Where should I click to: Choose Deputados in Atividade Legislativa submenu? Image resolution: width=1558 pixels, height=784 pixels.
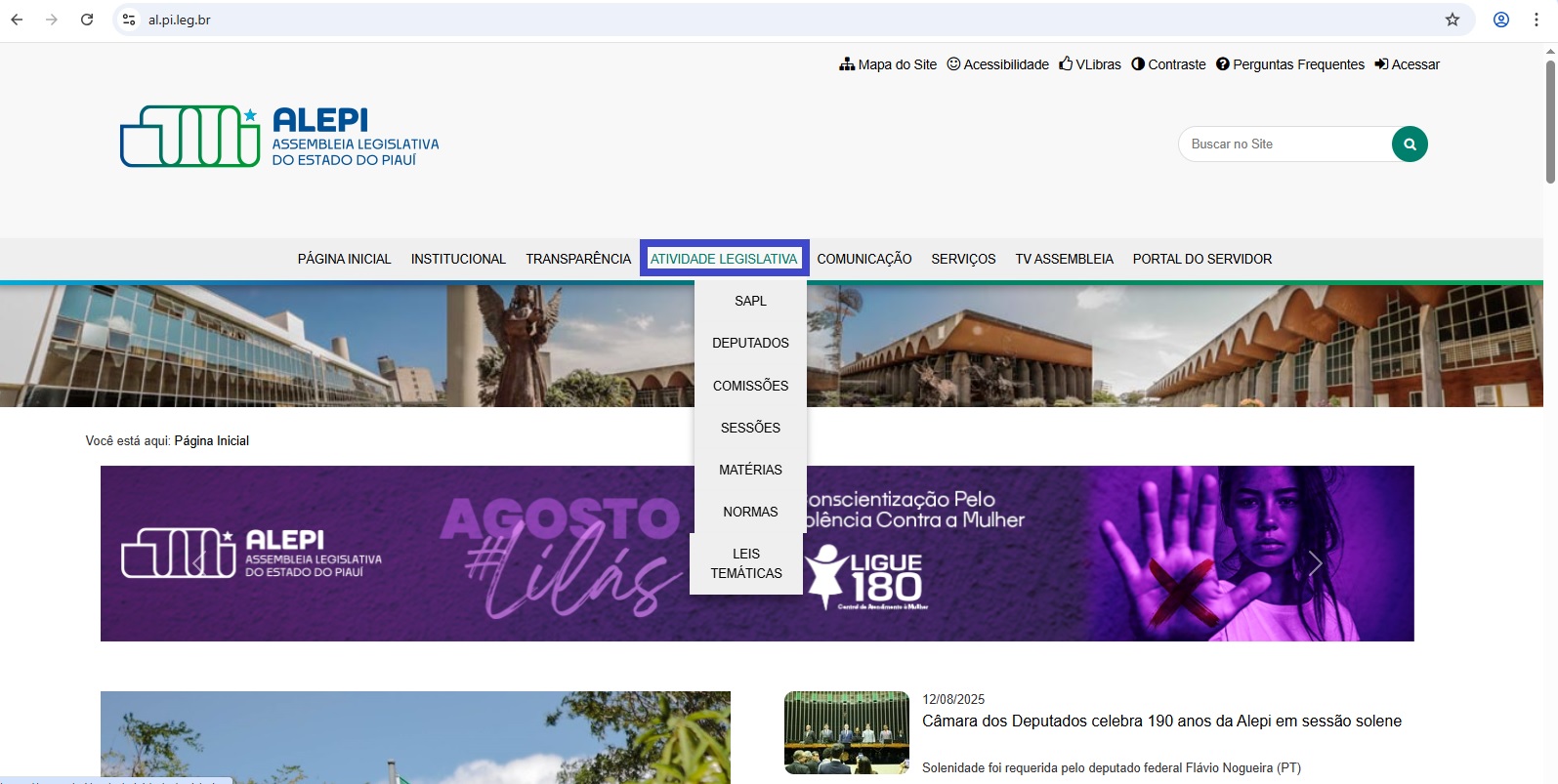coord(750,343)
